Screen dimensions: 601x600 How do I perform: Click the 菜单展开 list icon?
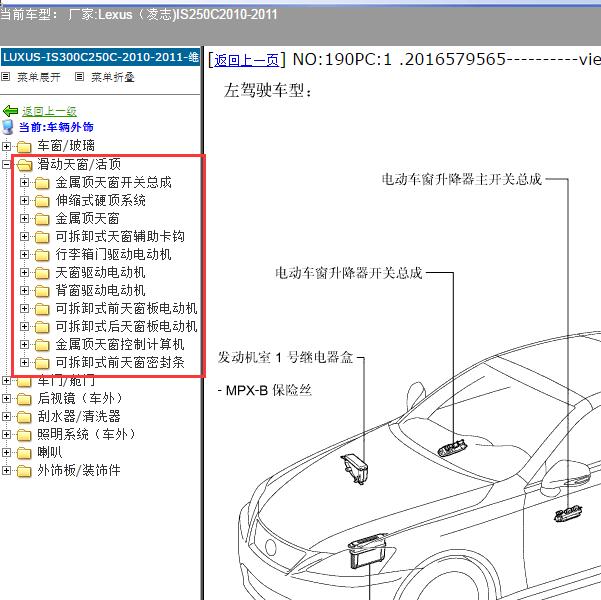click(x=6, y=77)
